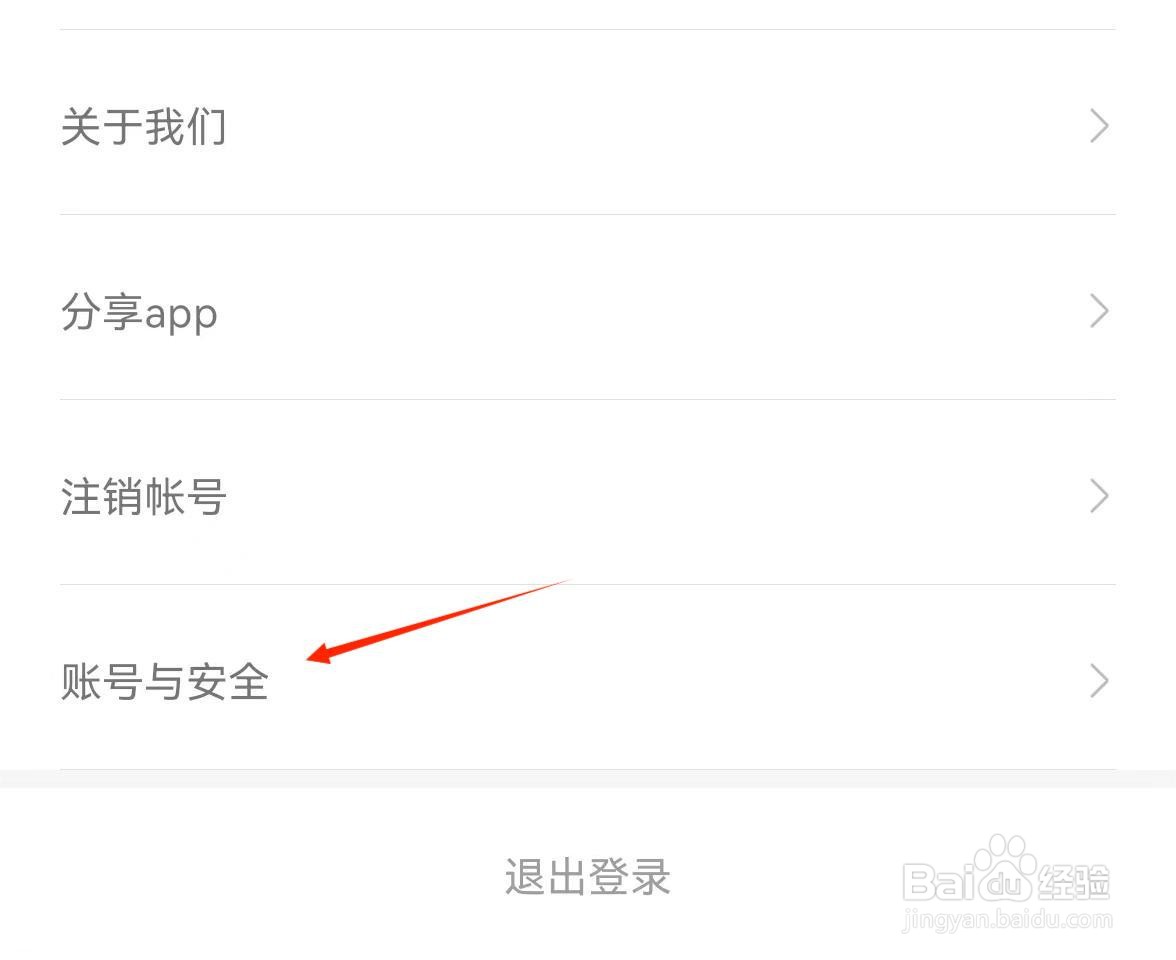
Task: Expand 注销帐号 using its right chevron
Action: [x=1099, y=496]
